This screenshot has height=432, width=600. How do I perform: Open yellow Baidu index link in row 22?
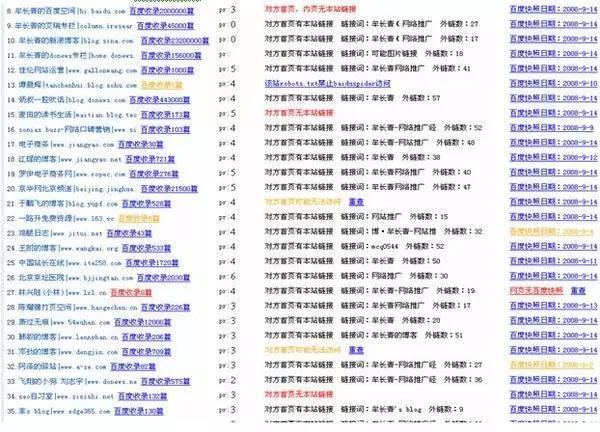click(139, 218)
